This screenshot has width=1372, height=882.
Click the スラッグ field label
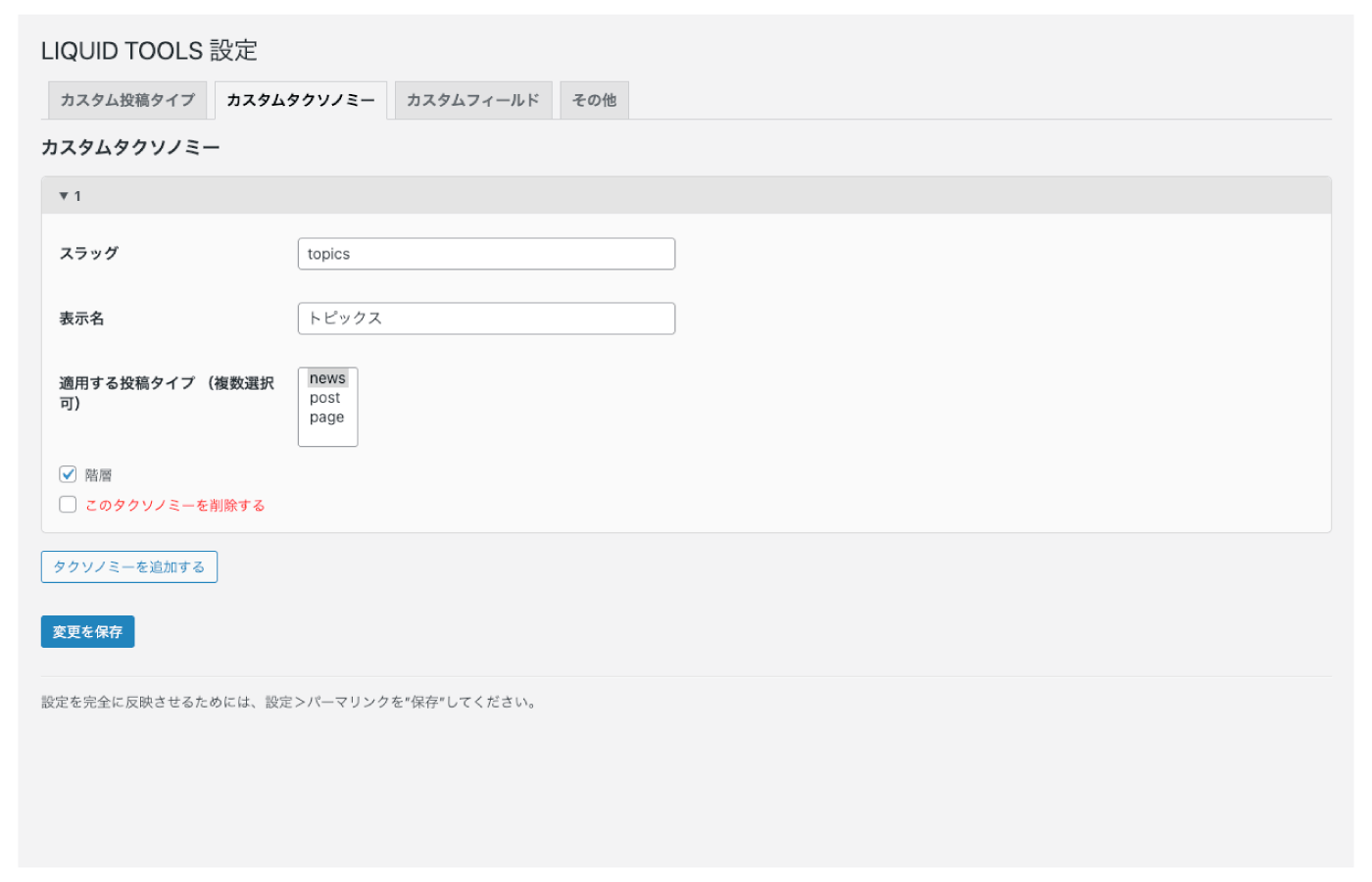[x=88, y=254]
